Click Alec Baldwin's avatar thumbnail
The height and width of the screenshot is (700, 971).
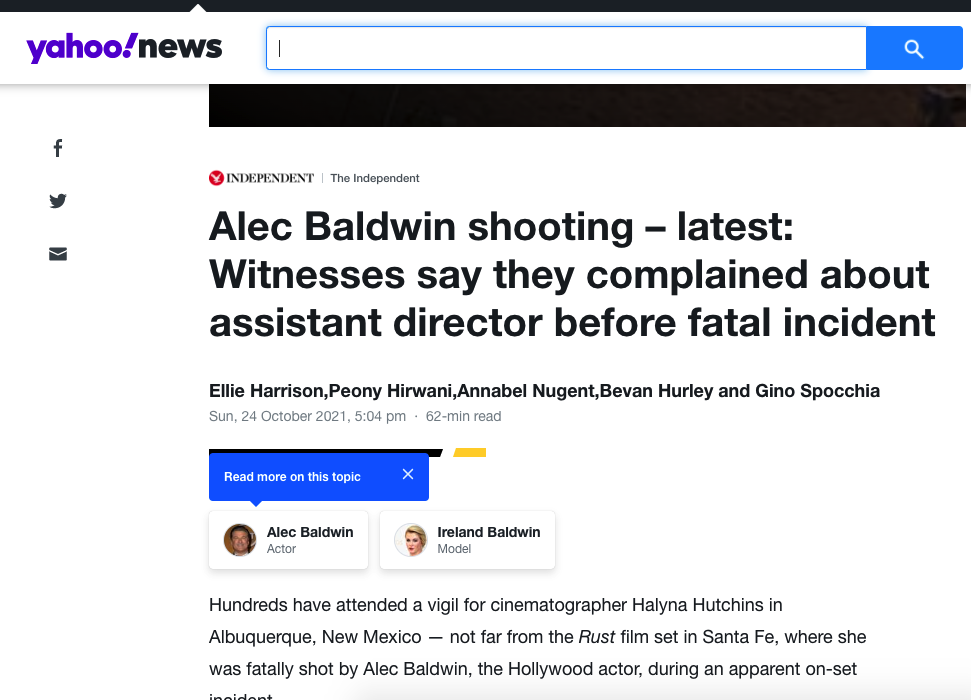(x=240, y=540)
